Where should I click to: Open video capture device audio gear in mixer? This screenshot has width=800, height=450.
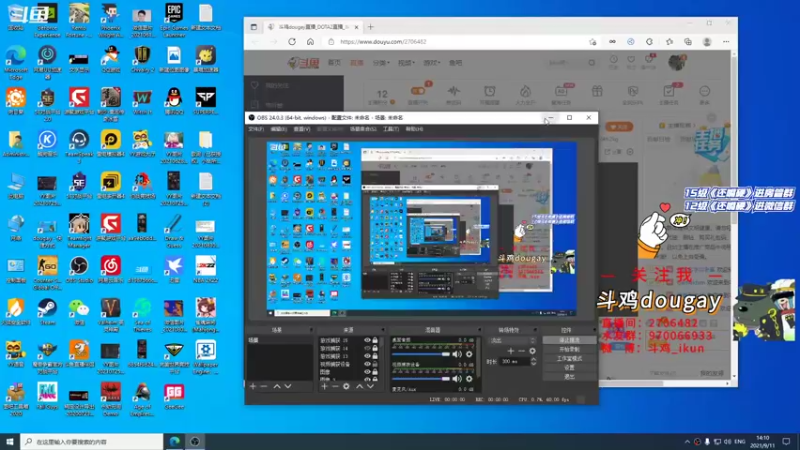click(x=469, y=379)
